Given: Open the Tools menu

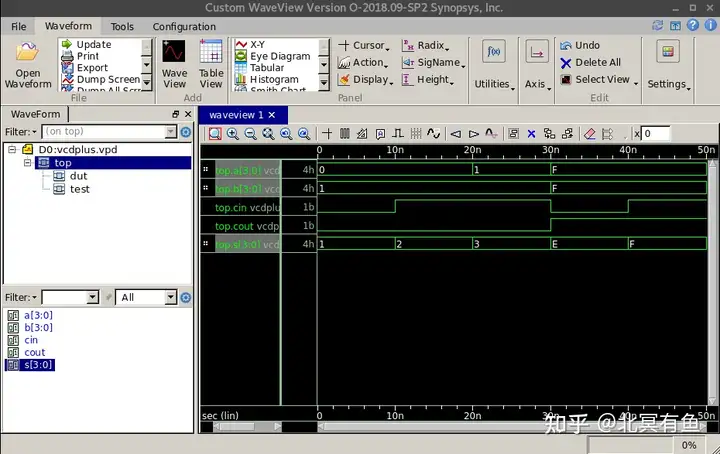Looking at the screenshot, I should point(122,27).
